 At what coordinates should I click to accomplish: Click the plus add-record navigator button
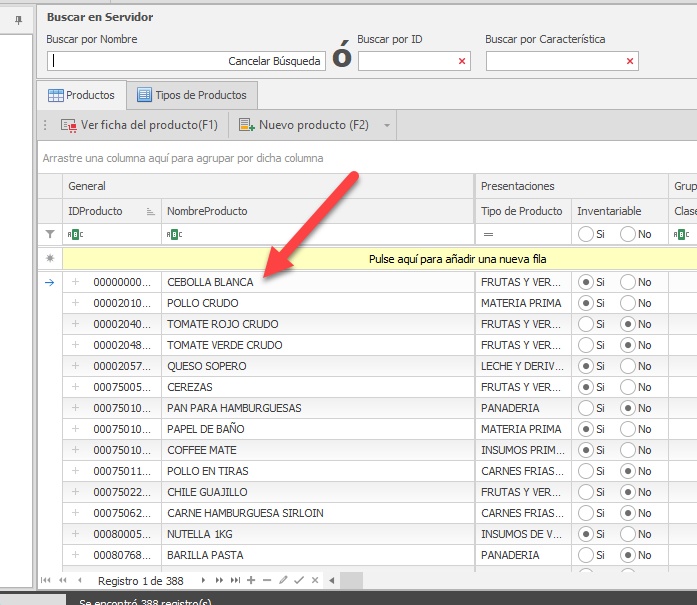tap(251, 580)
